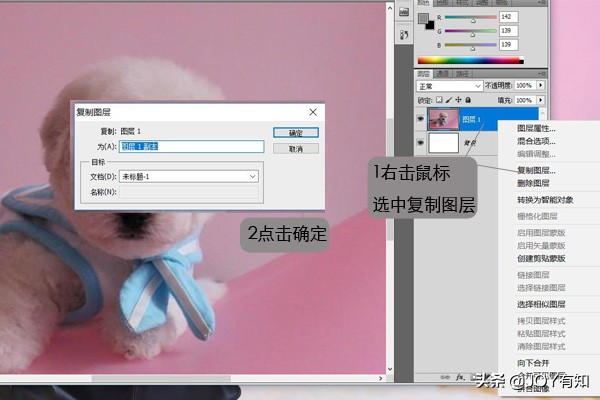Choose 清除图层样式 from context menu
The width and height of the screenshot is (600, 400).
click(541, 347)
